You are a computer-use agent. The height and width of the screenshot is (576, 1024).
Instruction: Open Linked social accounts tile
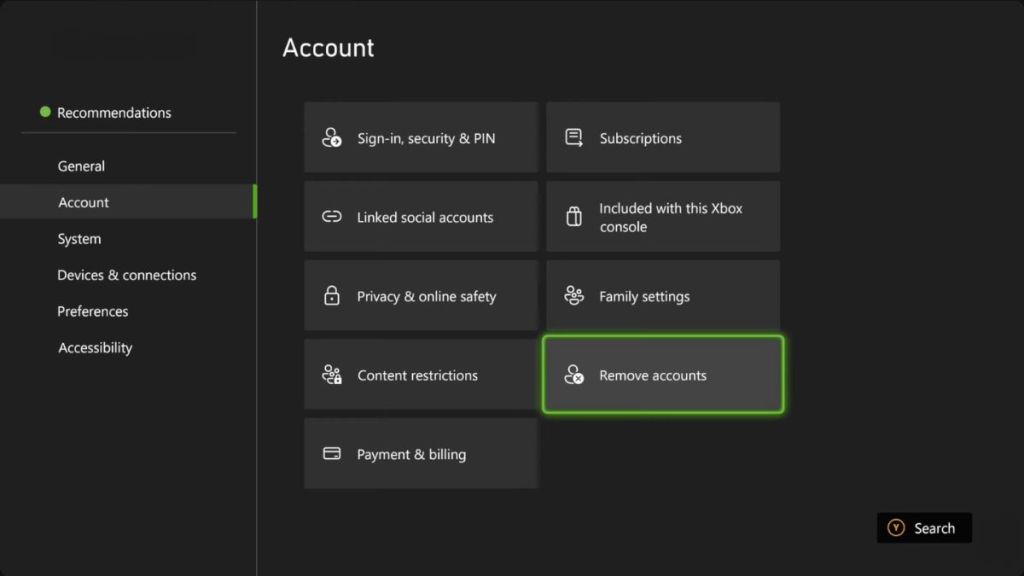coord(421,216)
